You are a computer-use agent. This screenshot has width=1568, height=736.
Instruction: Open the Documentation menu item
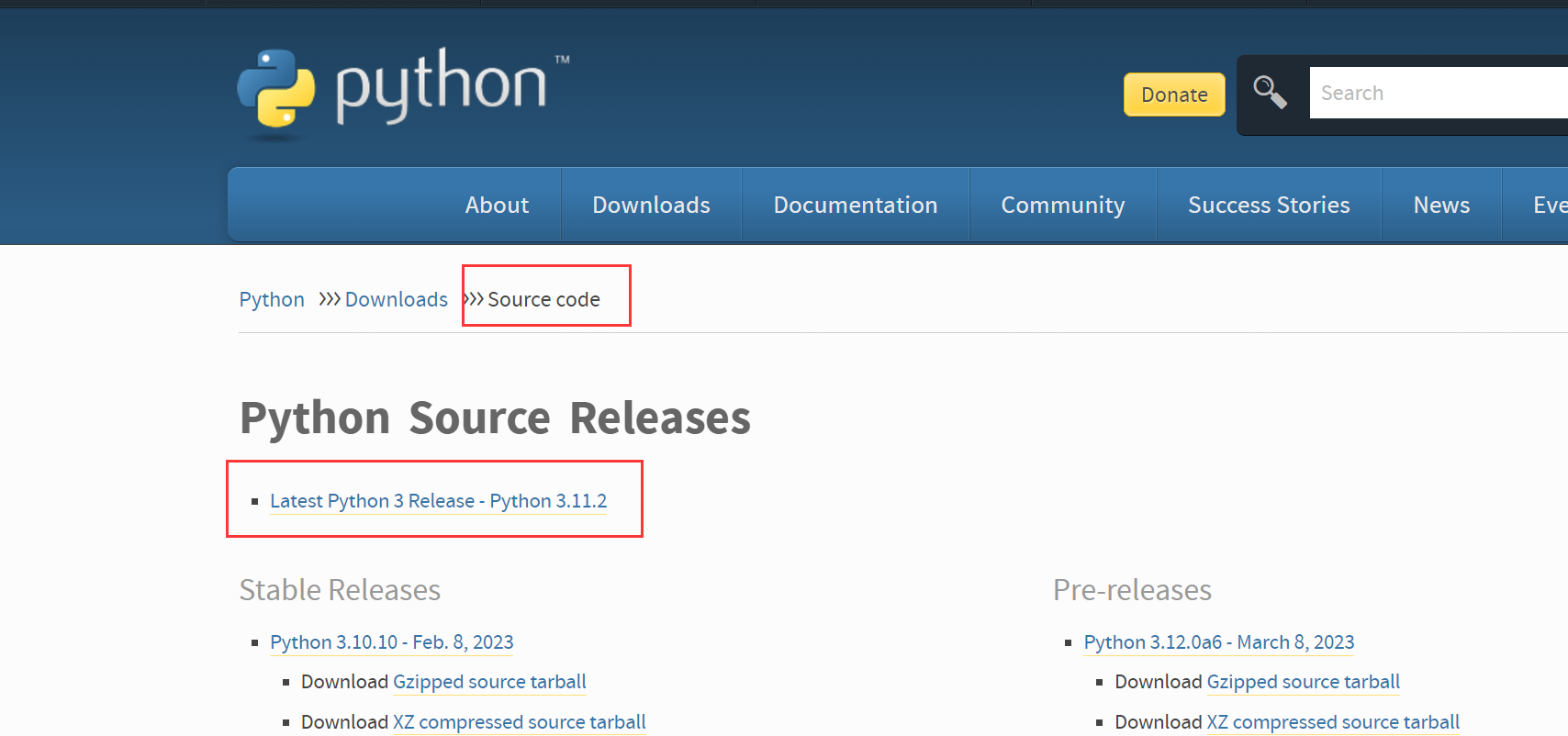click(856, 205)
